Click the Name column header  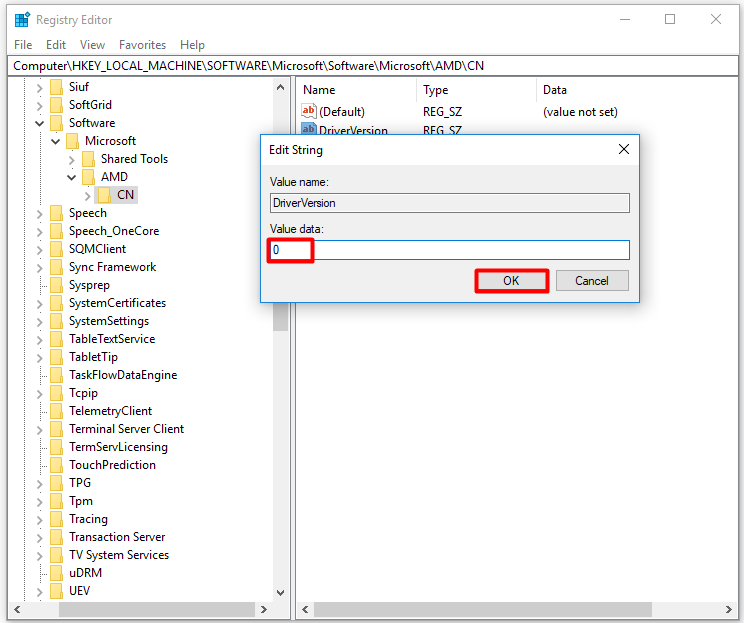319,90
